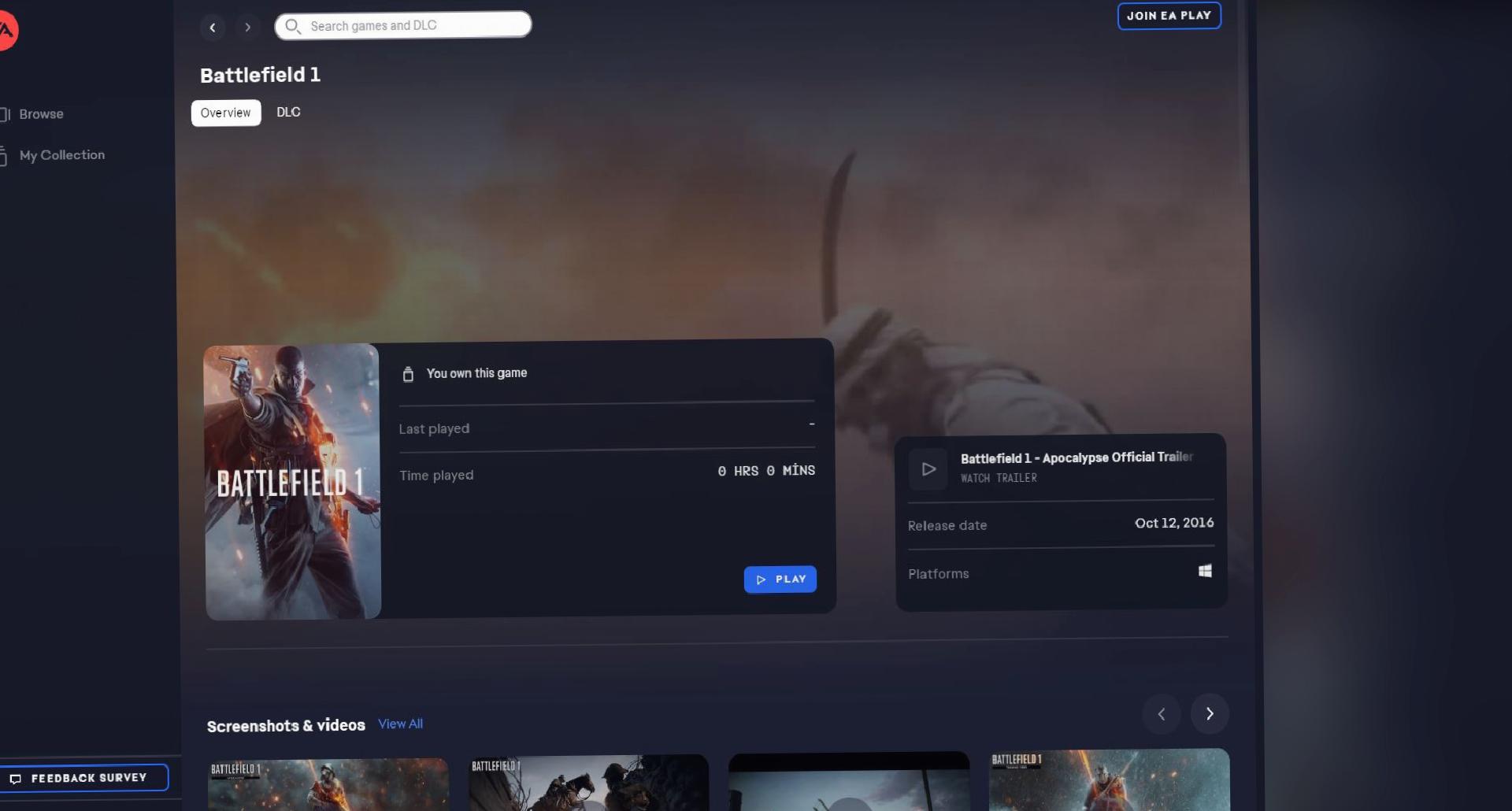Click the 'Platforms' label

[x=938, y=574]
